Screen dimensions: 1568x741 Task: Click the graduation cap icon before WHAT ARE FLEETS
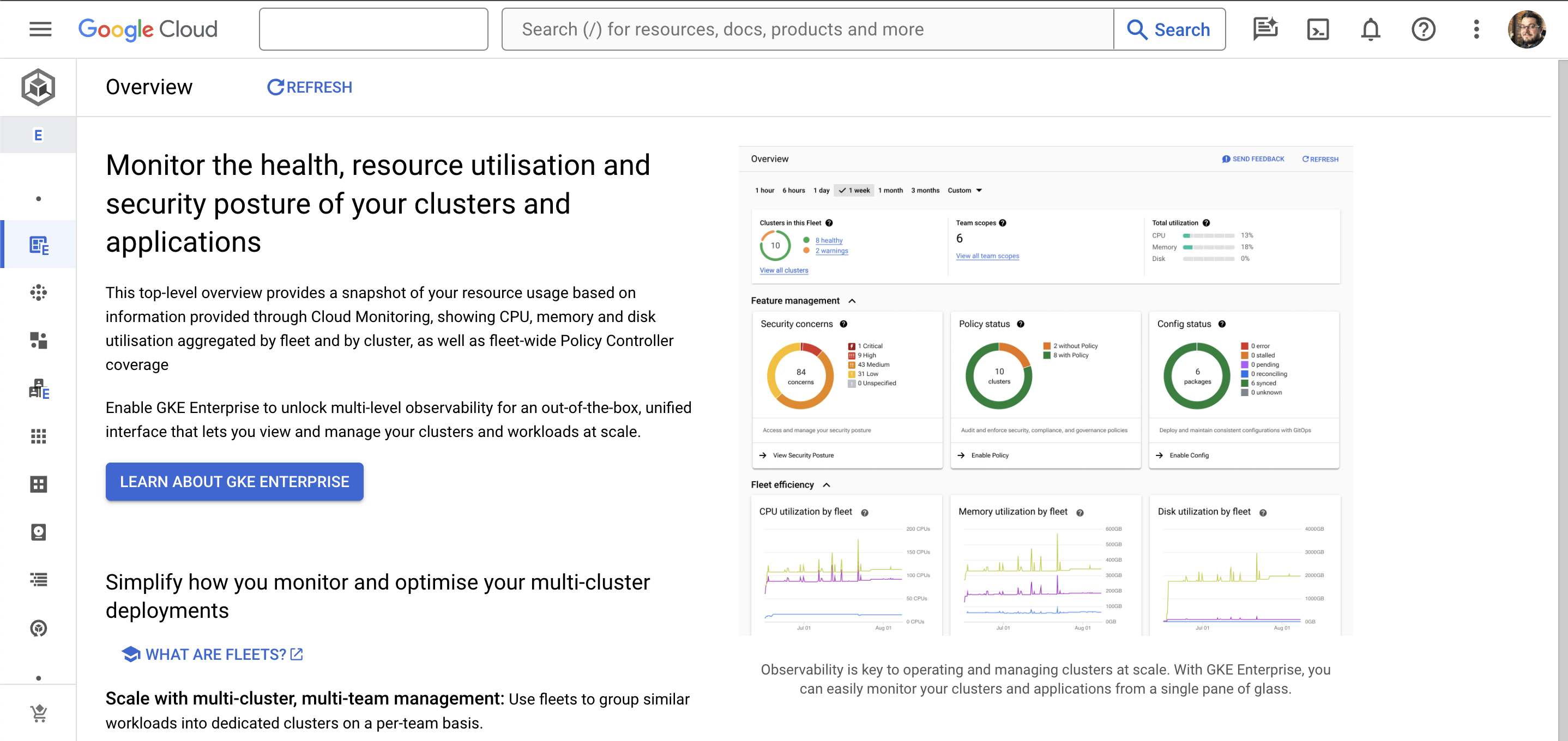click(x=131, y=654)
